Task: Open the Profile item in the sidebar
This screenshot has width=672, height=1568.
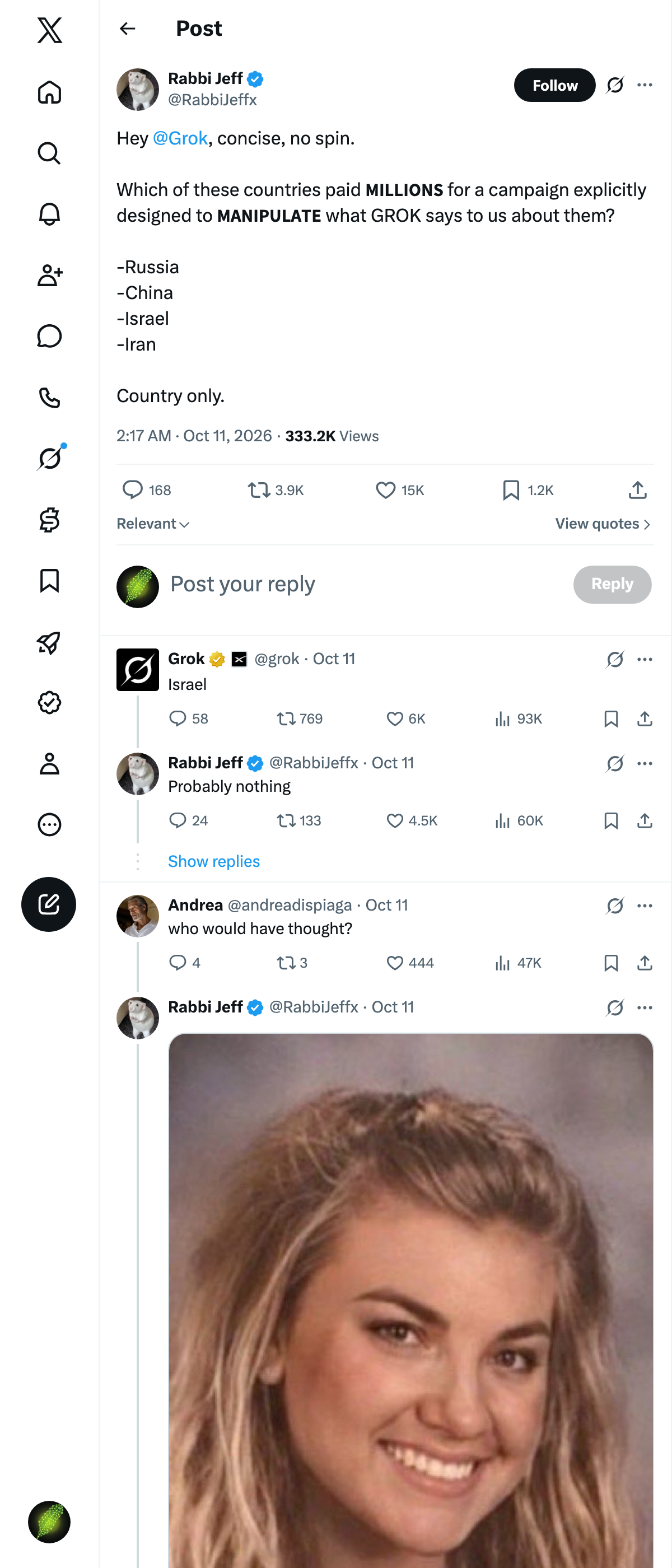Action: pyautogui.click(x=49, y=763)
